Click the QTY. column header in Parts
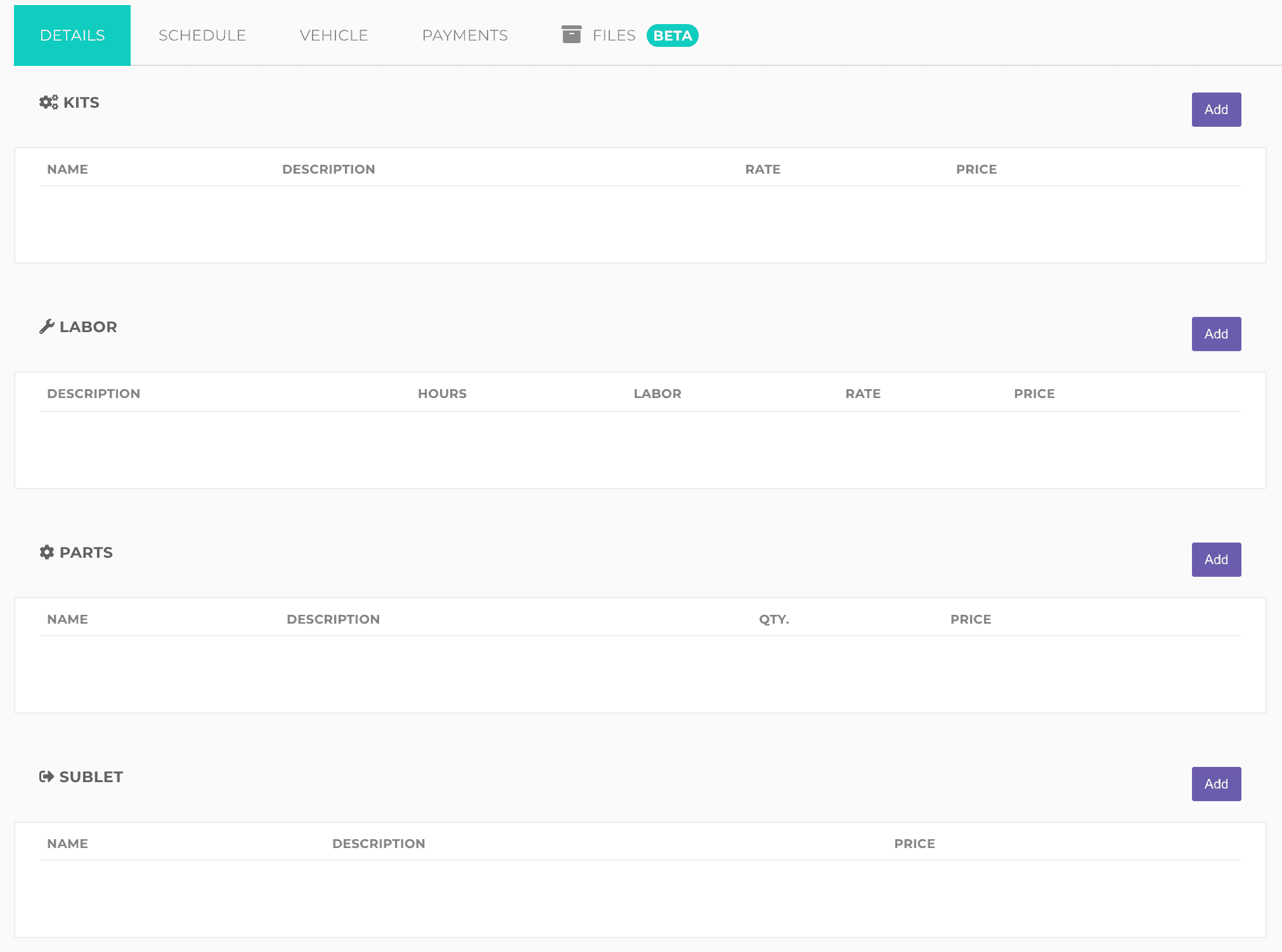Screen dimensions: 1282x952 pyautogui.click(x=774, y=619)
